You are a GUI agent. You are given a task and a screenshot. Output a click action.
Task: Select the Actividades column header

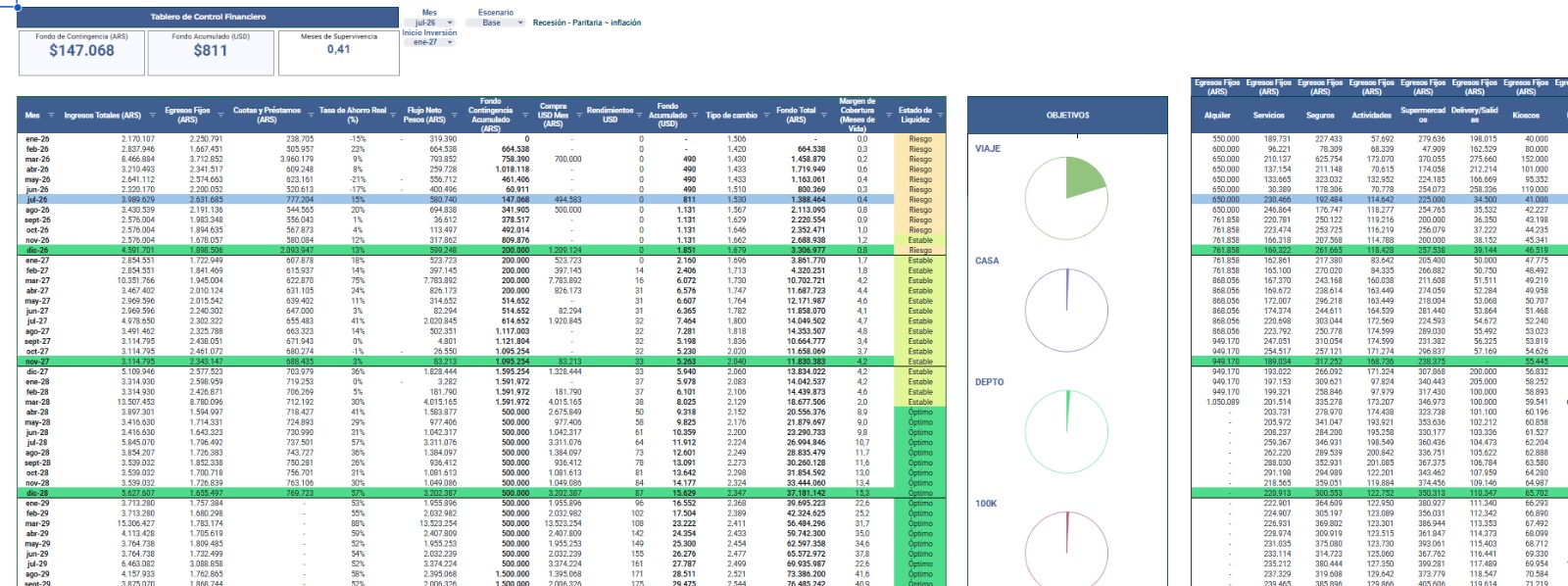pyautogui.click(x=1371, y=116)
